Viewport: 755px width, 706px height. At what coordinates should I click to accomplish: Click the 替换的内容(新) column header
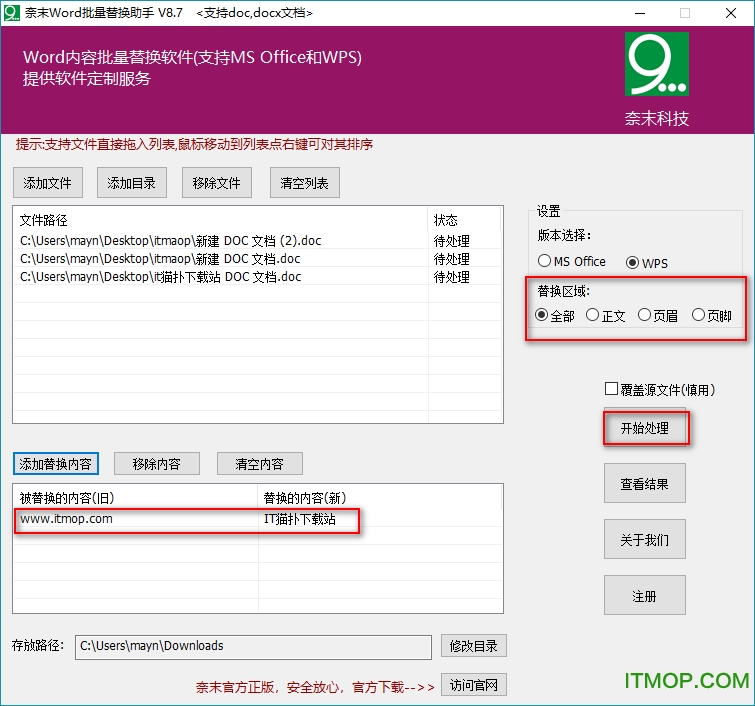point(380,498)
